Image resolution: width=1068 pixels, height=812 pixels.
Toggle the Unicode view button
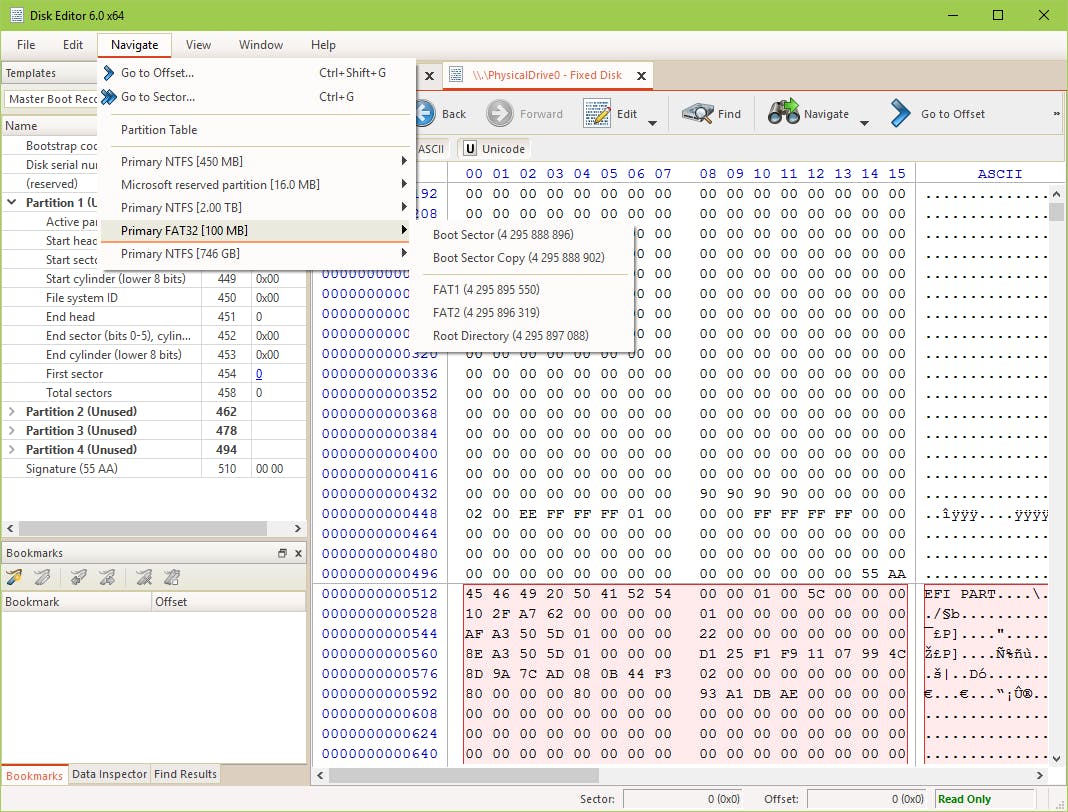pyautogui.click(x=494, y=149)
